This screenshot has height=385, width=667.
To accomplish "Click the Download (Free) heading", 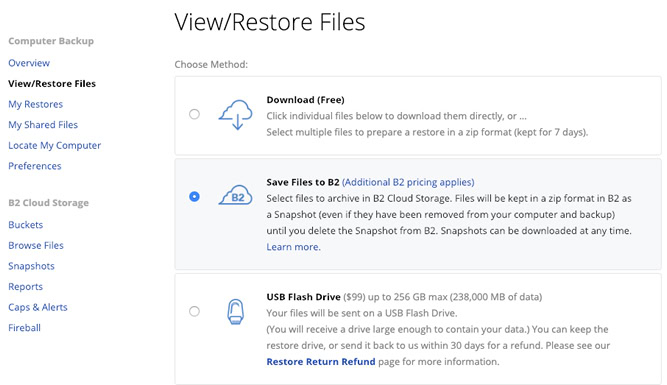I will pos(305,100).
